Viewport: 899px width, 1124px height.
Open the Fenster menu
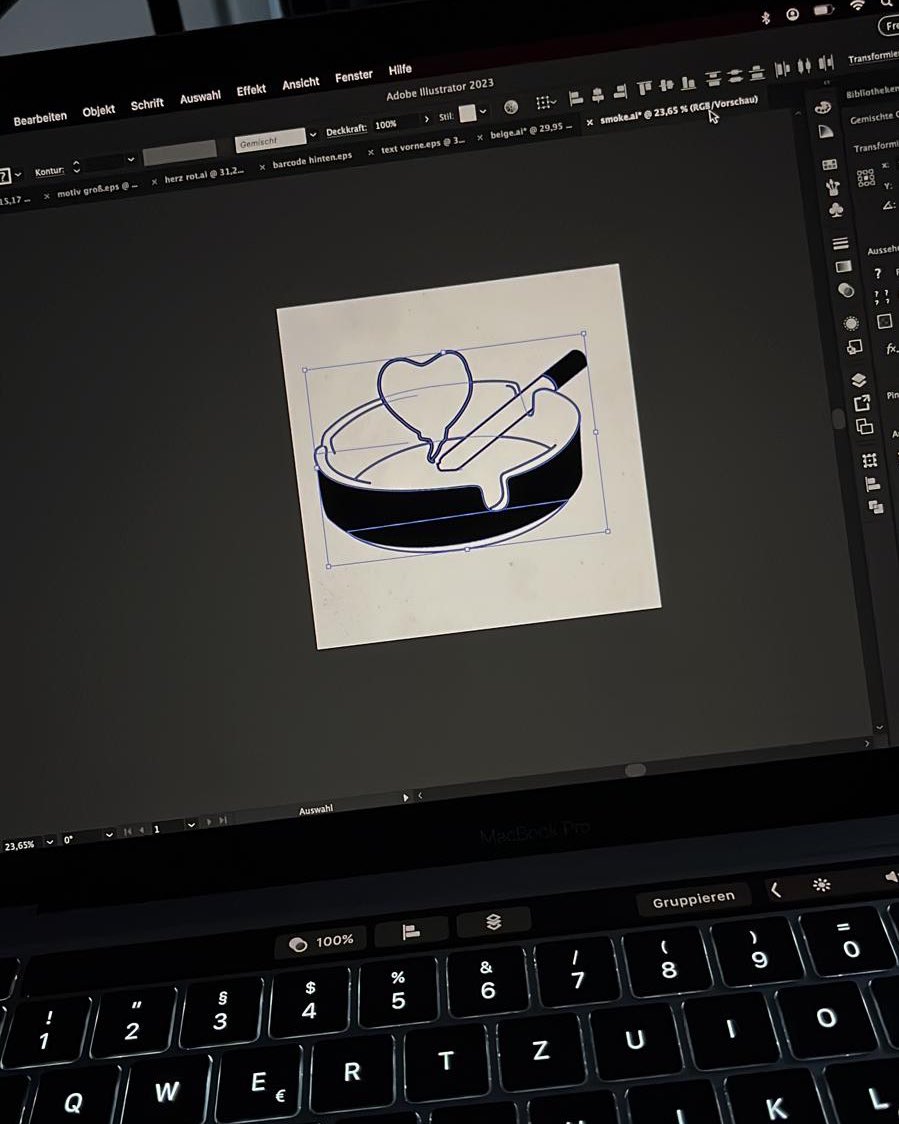tap(354, 76)
